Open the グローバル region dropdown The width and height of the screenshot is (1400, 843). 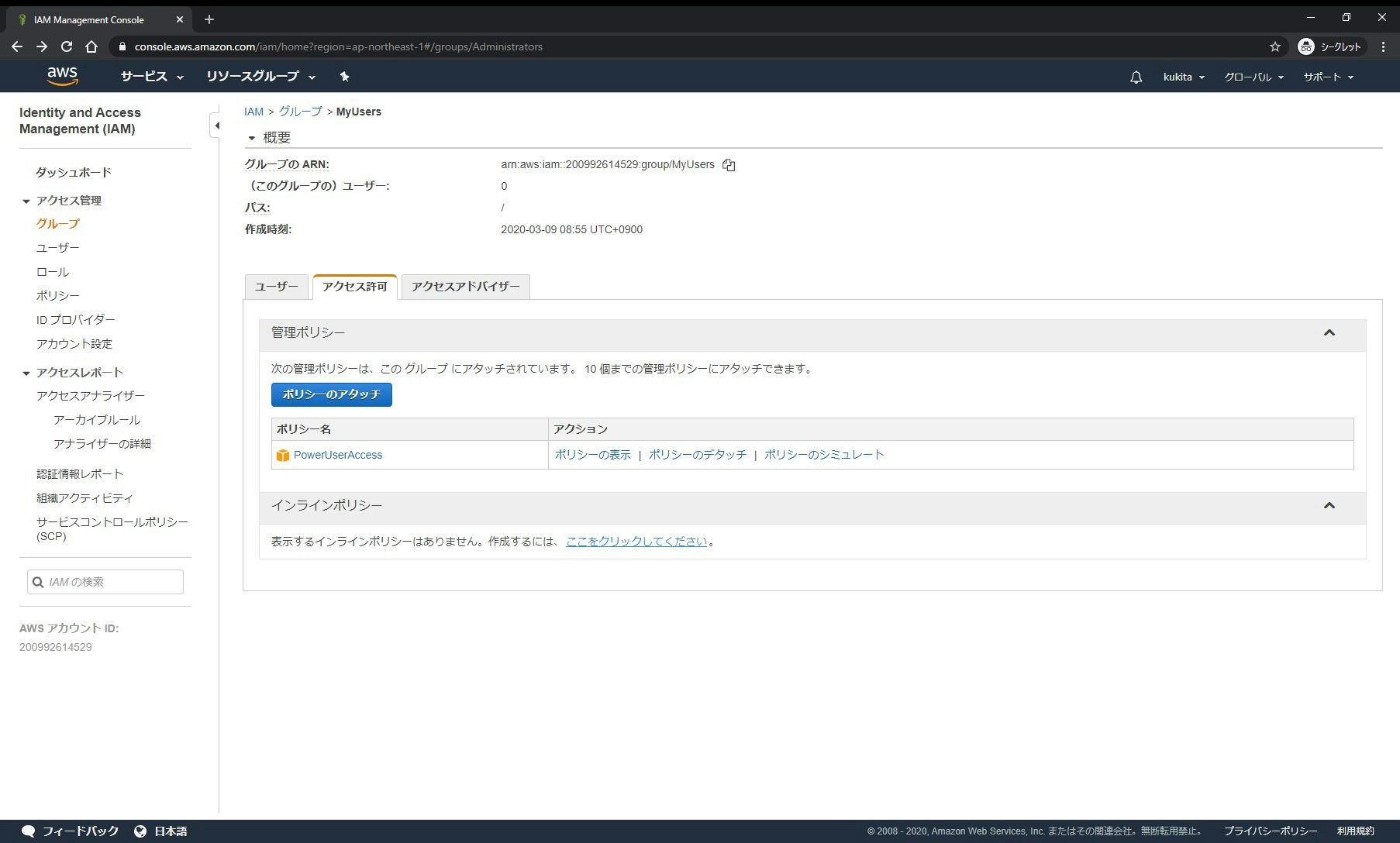(x=1253, y=77)
